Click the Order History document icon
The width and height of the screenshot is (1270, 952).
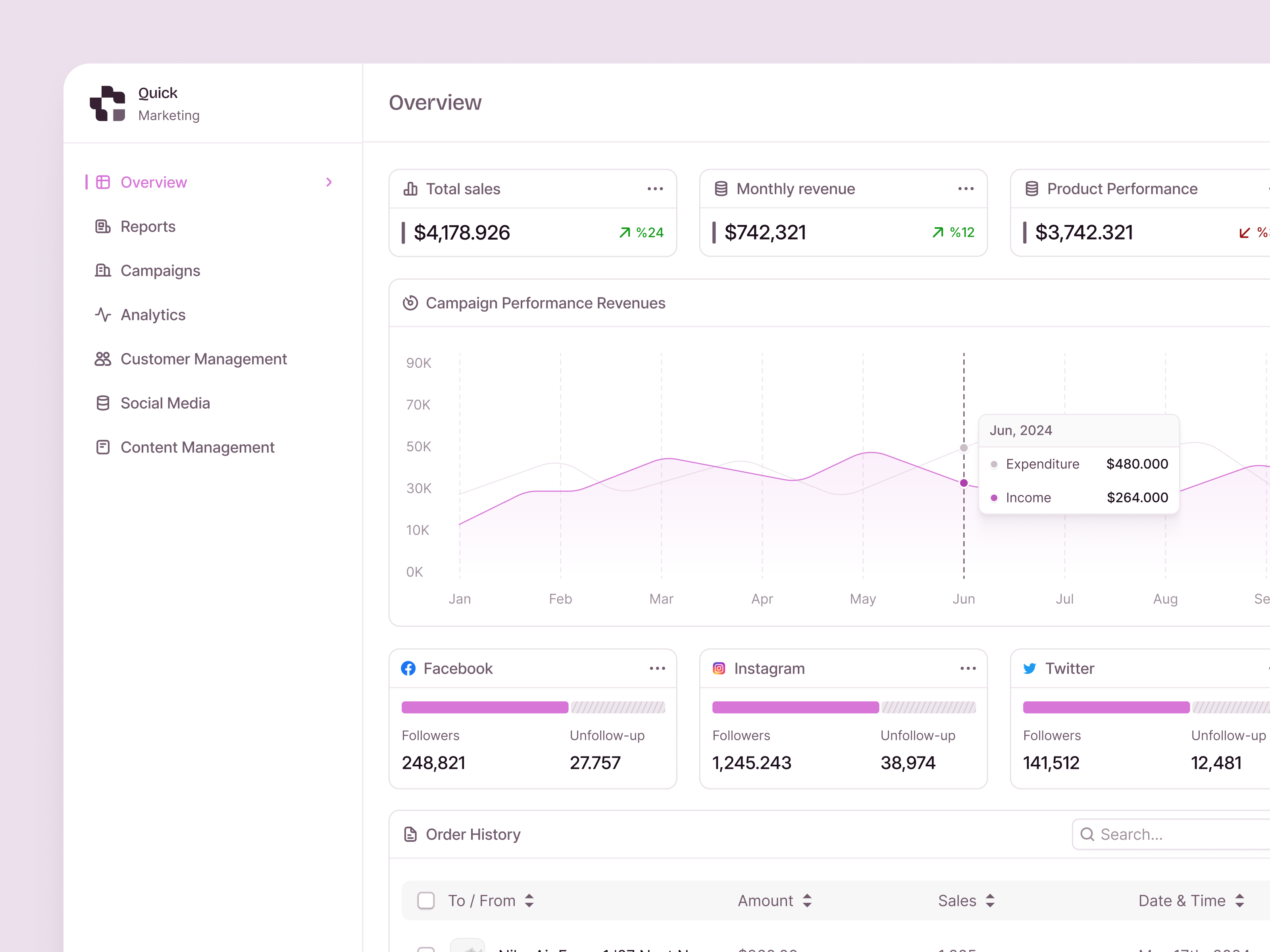point(410,834)
